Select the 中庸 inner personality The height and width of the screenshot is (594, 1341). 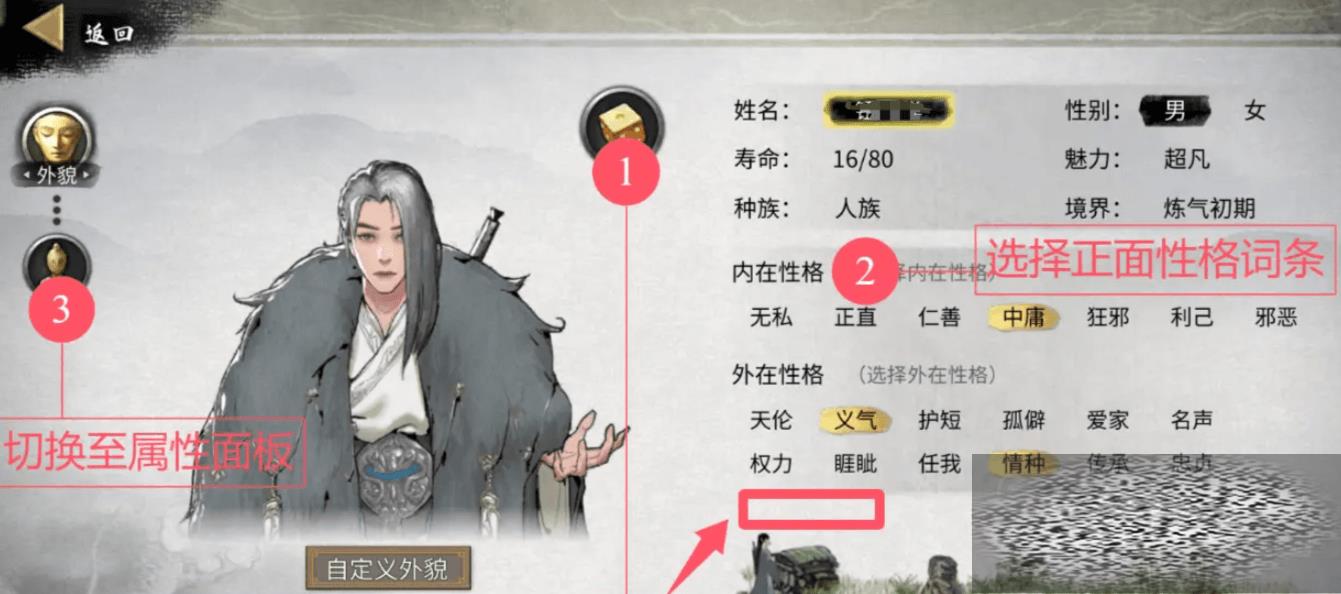pos(1024,317)
